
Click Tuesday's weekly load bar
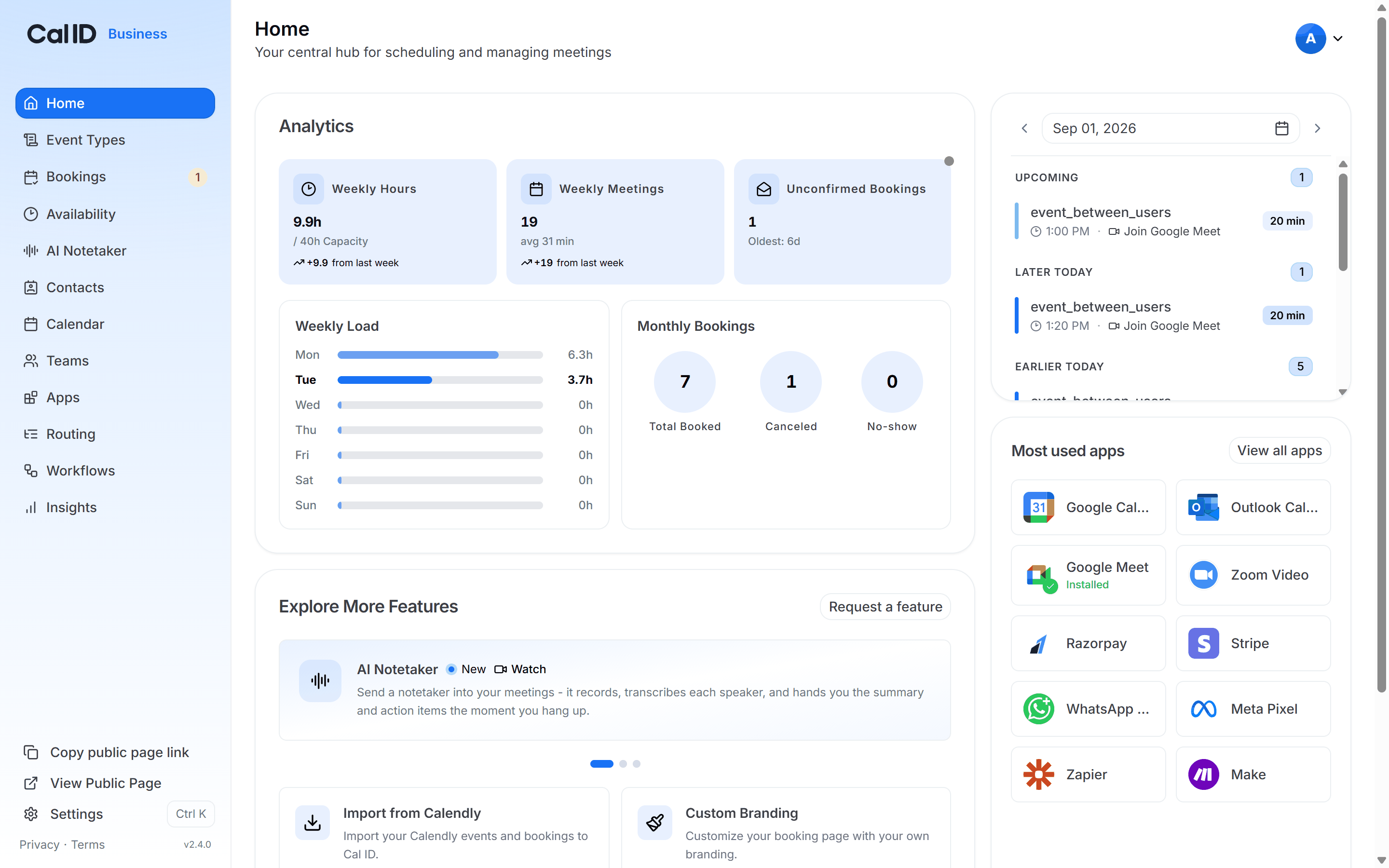pos(440,380)
